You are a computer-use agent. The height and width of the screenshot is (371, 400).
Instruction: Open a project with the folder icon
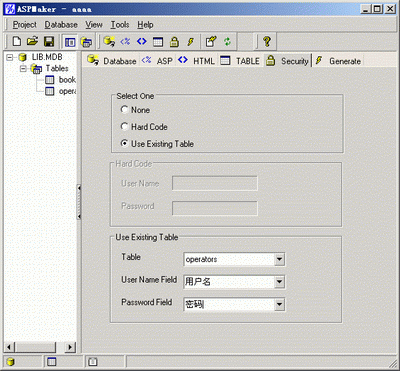click(32, 42)
